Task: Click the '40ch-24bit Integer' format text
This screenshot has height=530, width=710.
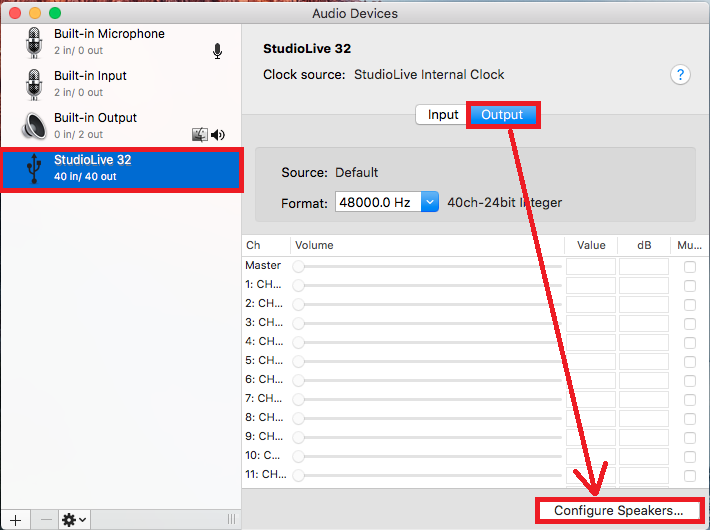Action: coord(504,202)
